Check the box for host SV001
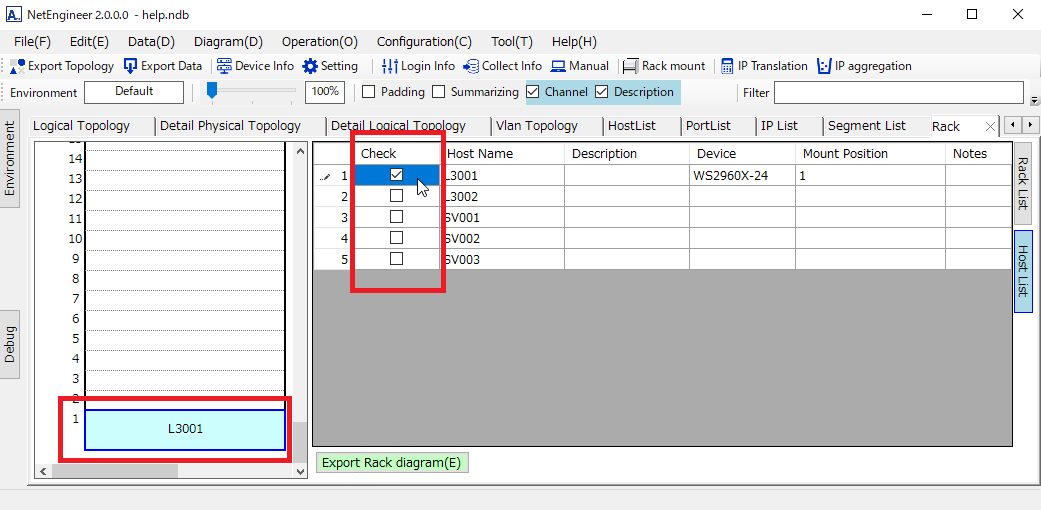This screenshot has width=1041, height=510. tap(396, 217)
